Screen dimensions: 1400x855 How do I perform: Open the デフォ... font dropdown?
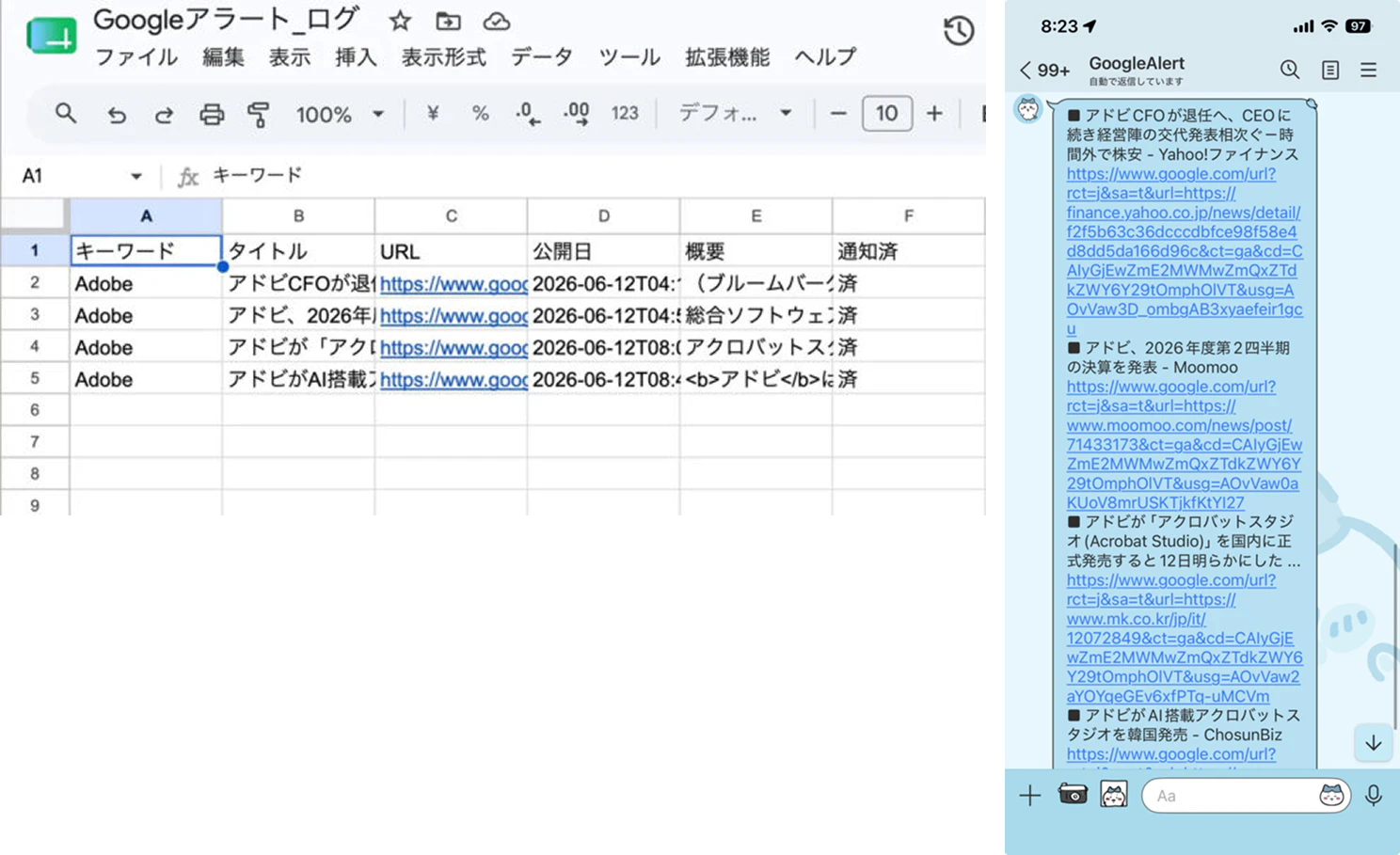(x=735, y=114)
